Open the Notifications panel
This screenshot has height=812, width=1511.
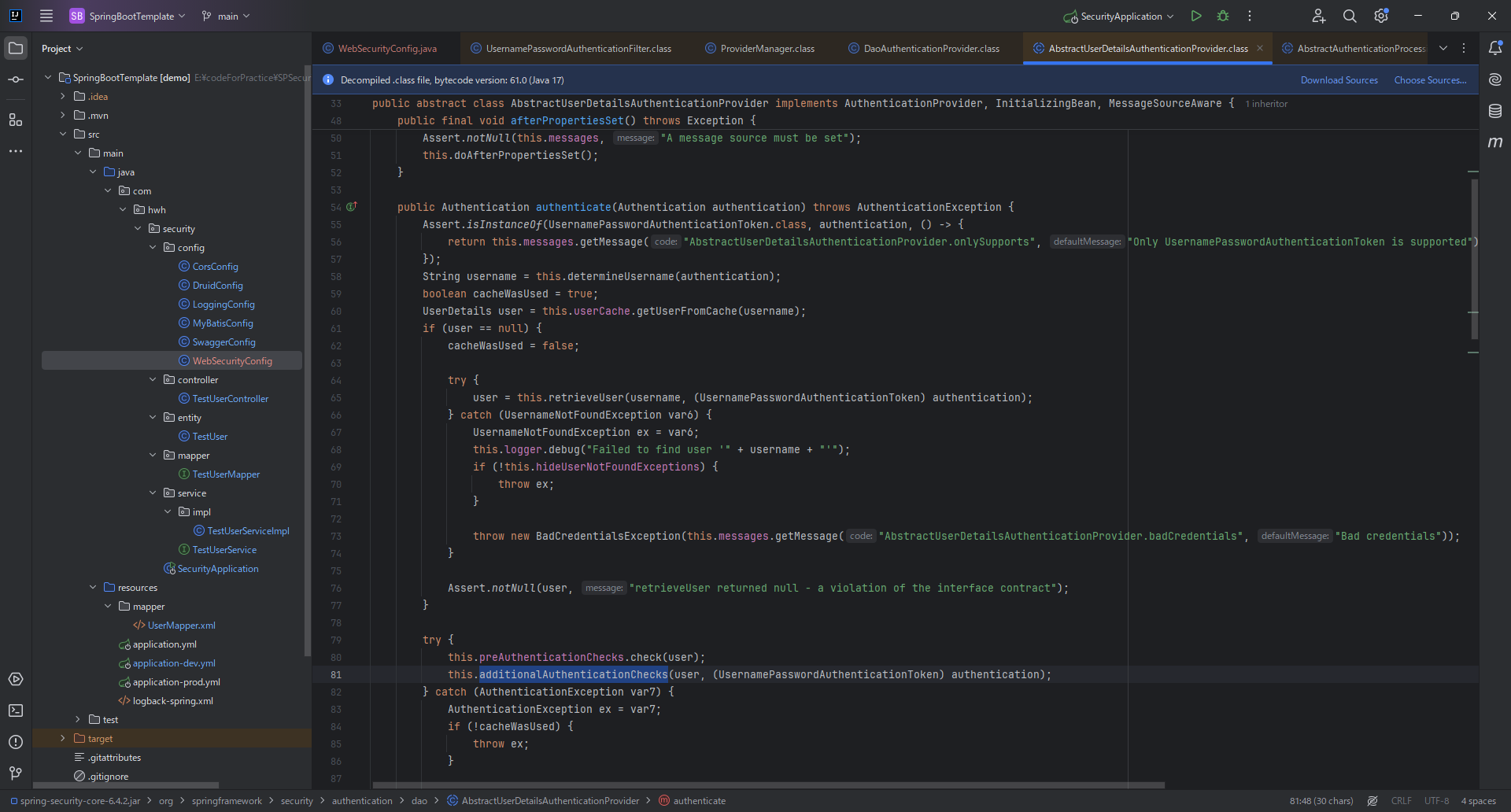click(1495, 48)
